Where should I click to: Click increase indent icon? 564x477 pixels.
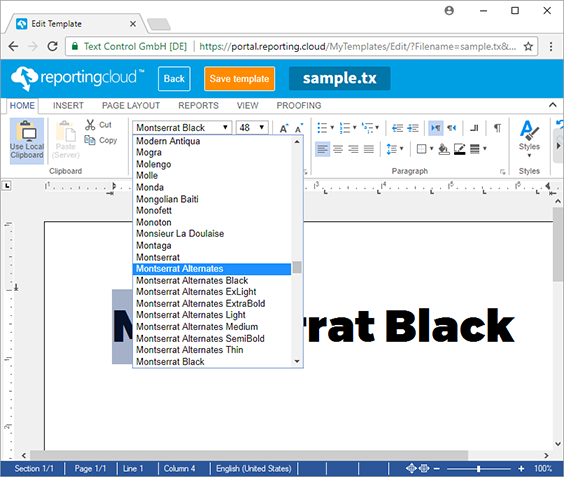point(413,128)
